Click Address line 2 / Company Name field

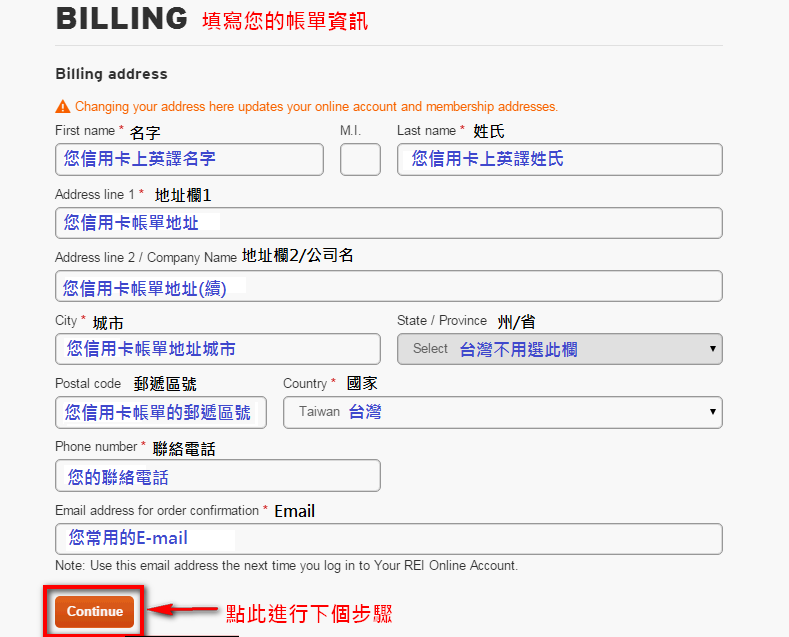[x=389, y=286]
